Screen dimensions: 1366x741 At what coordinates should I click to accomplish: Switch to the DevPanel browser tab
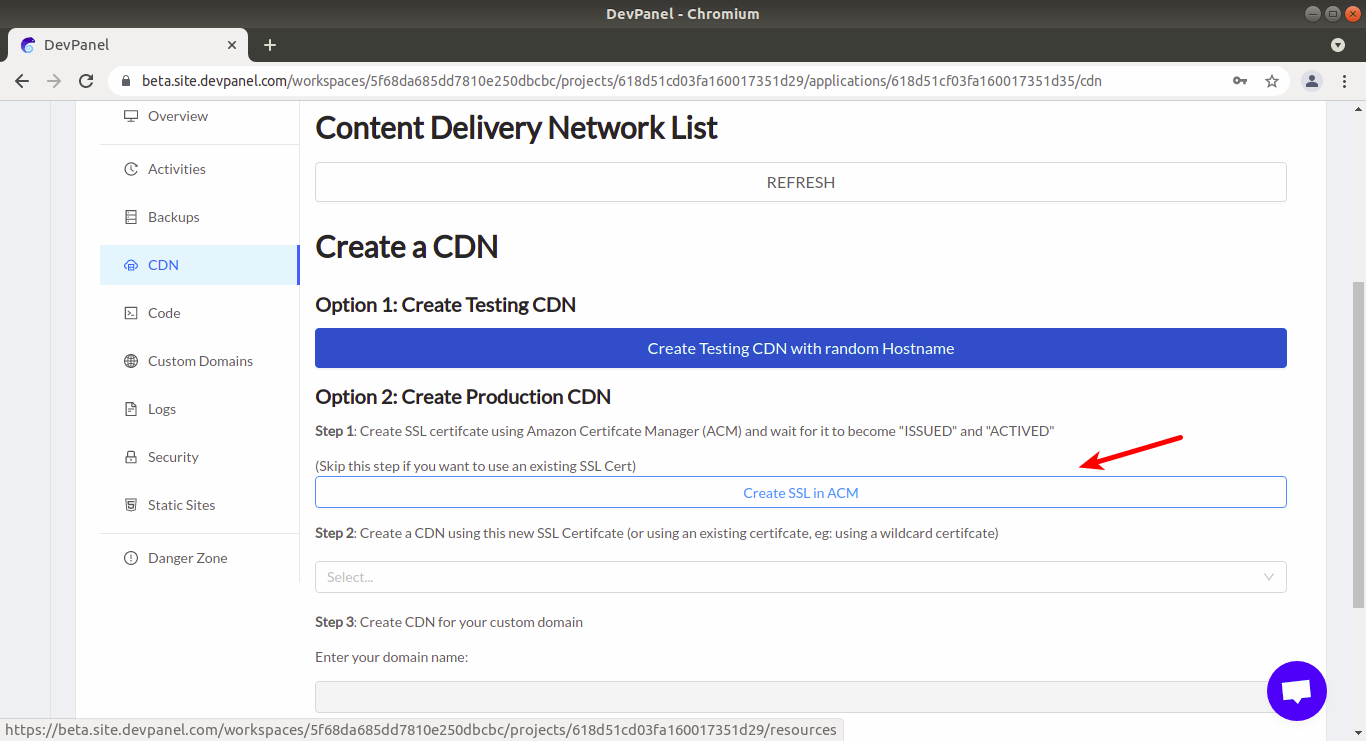(x=120, y=45)
